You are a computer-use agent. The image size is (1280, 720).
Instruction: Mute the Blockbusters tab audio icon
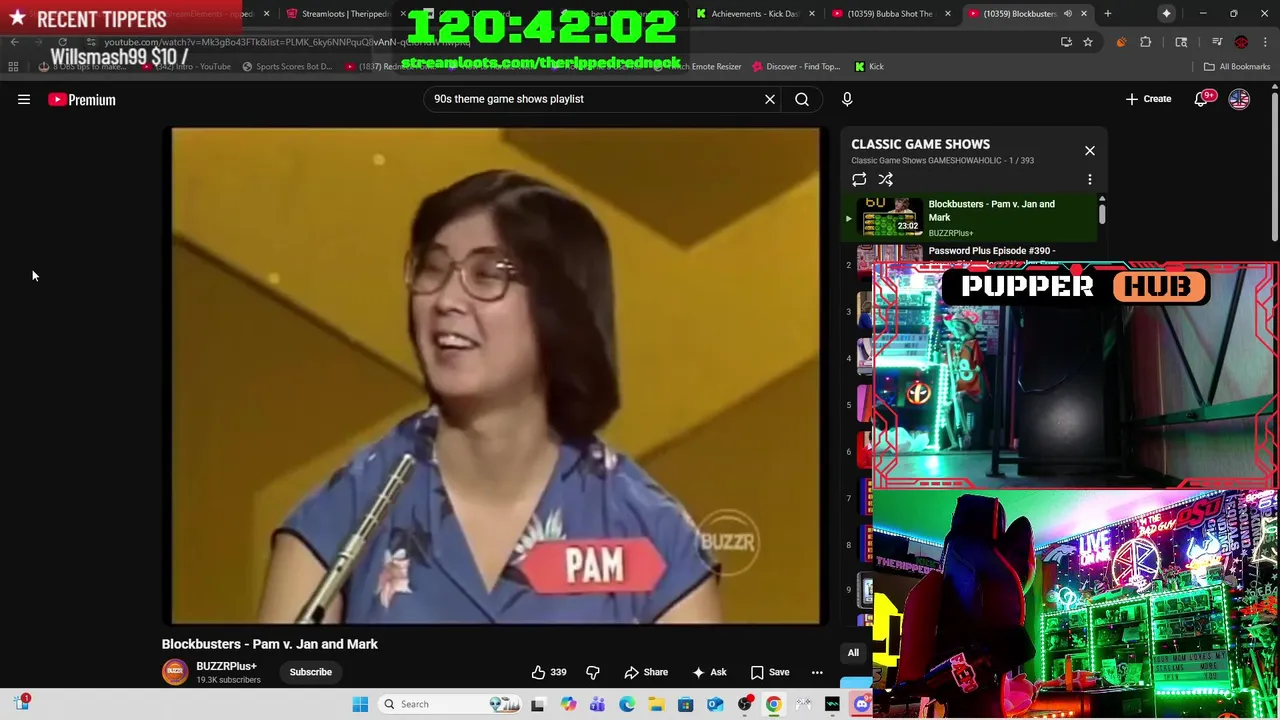coord(1067,14)
